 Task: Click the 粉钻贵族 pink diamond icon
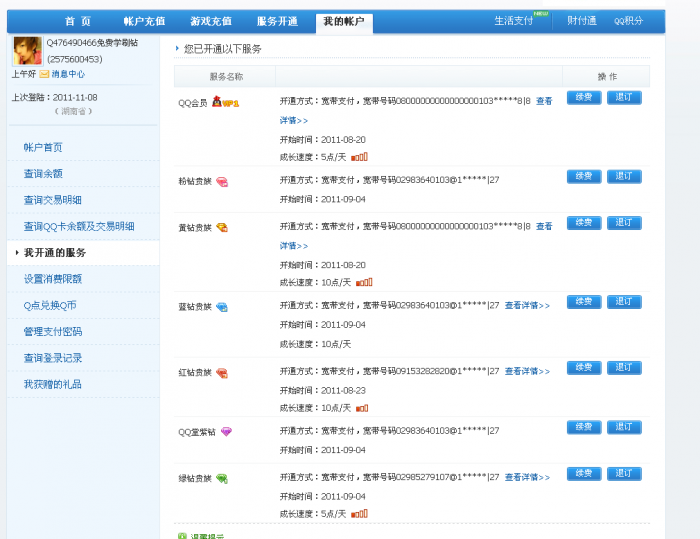[222, 182]
